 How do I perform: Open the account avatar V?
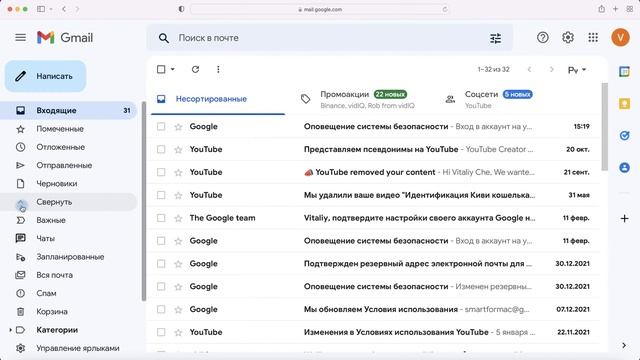tap(620, 38)
